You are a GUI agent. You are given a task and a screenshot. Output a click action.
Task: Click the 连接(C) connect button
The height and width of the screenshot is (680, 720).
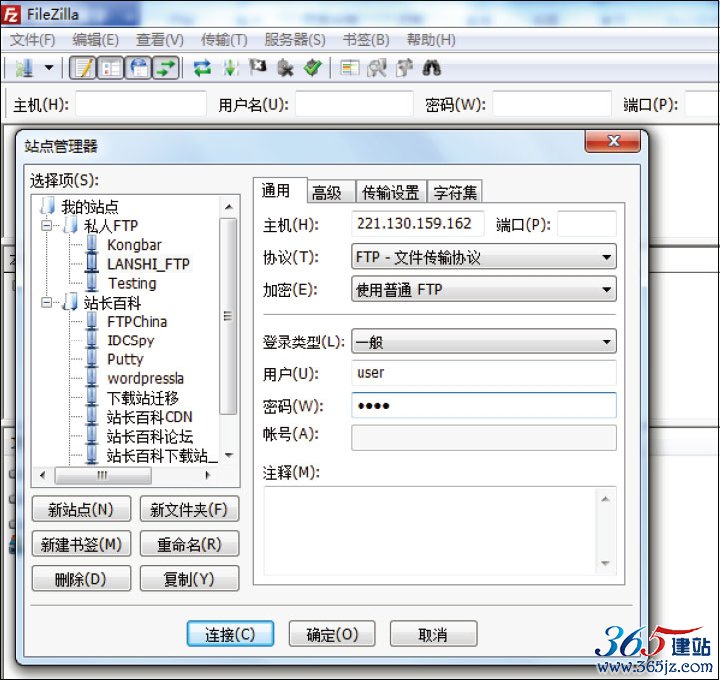(x=230, y=634)
